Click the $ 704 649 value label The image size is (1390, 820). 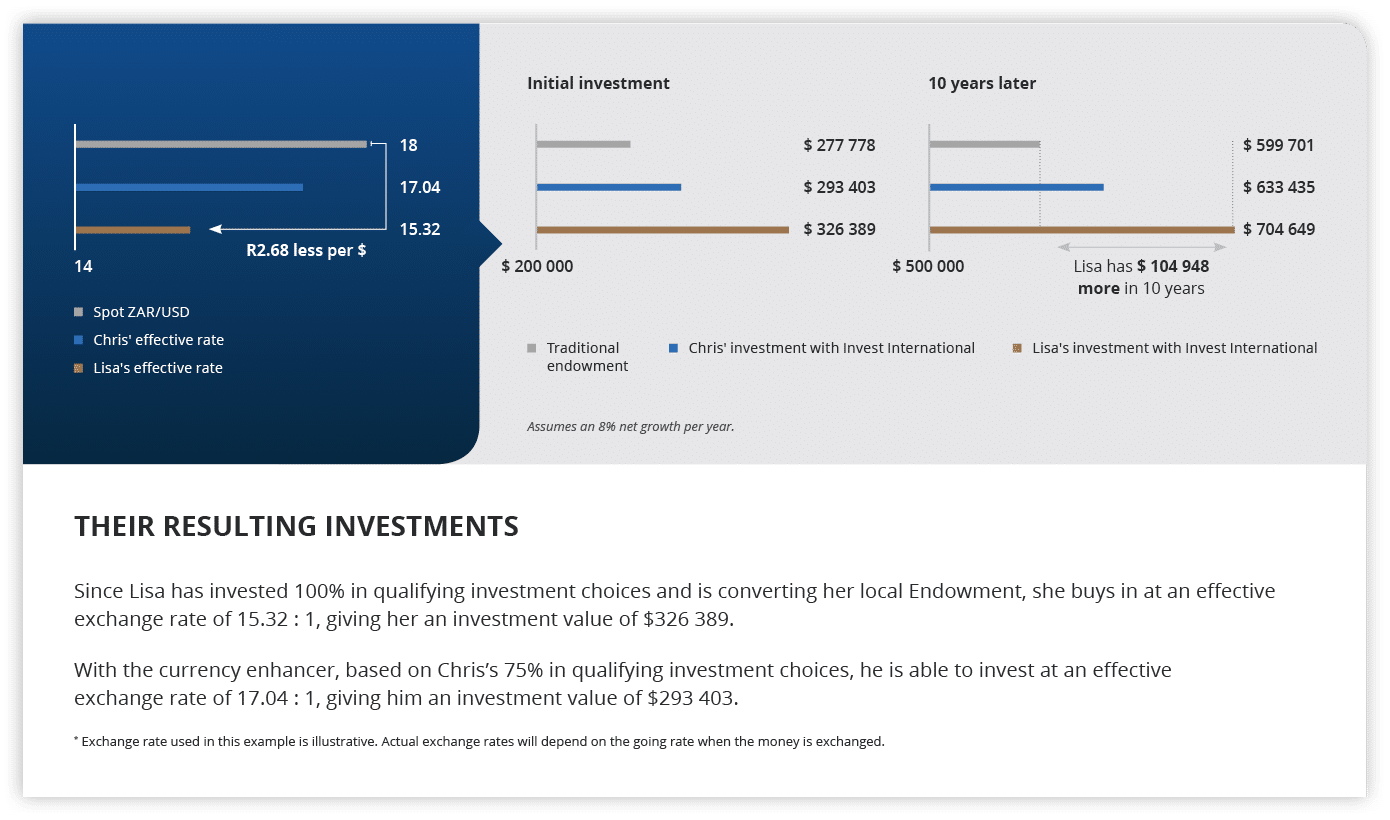(x=1278, y=229)
